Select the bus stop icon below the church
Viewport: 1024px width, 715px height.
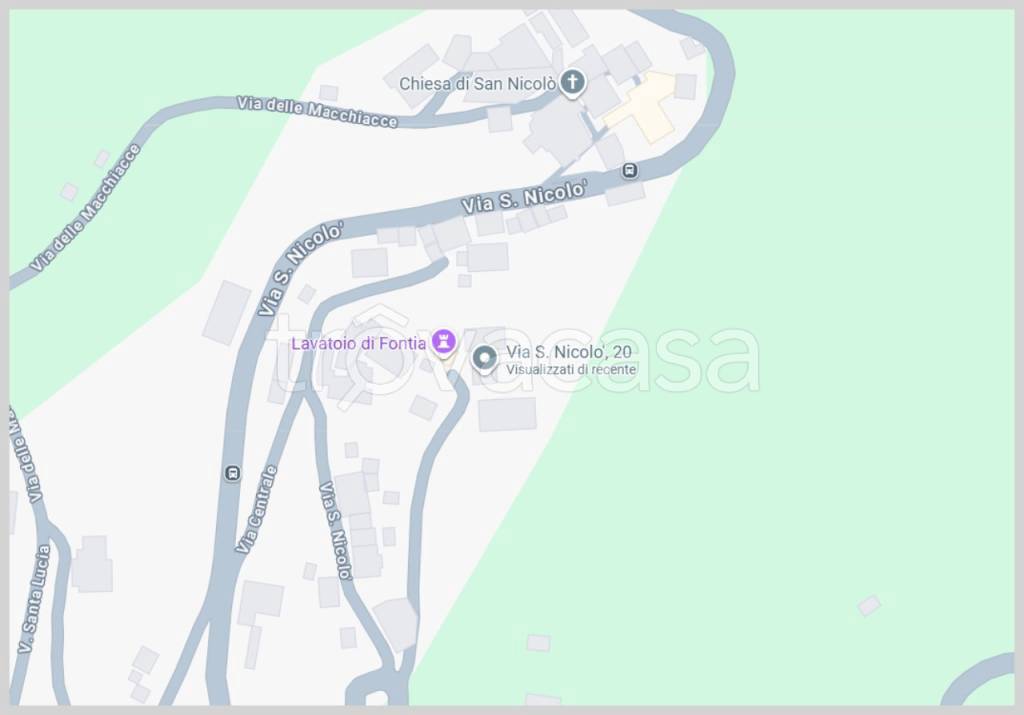630,171
